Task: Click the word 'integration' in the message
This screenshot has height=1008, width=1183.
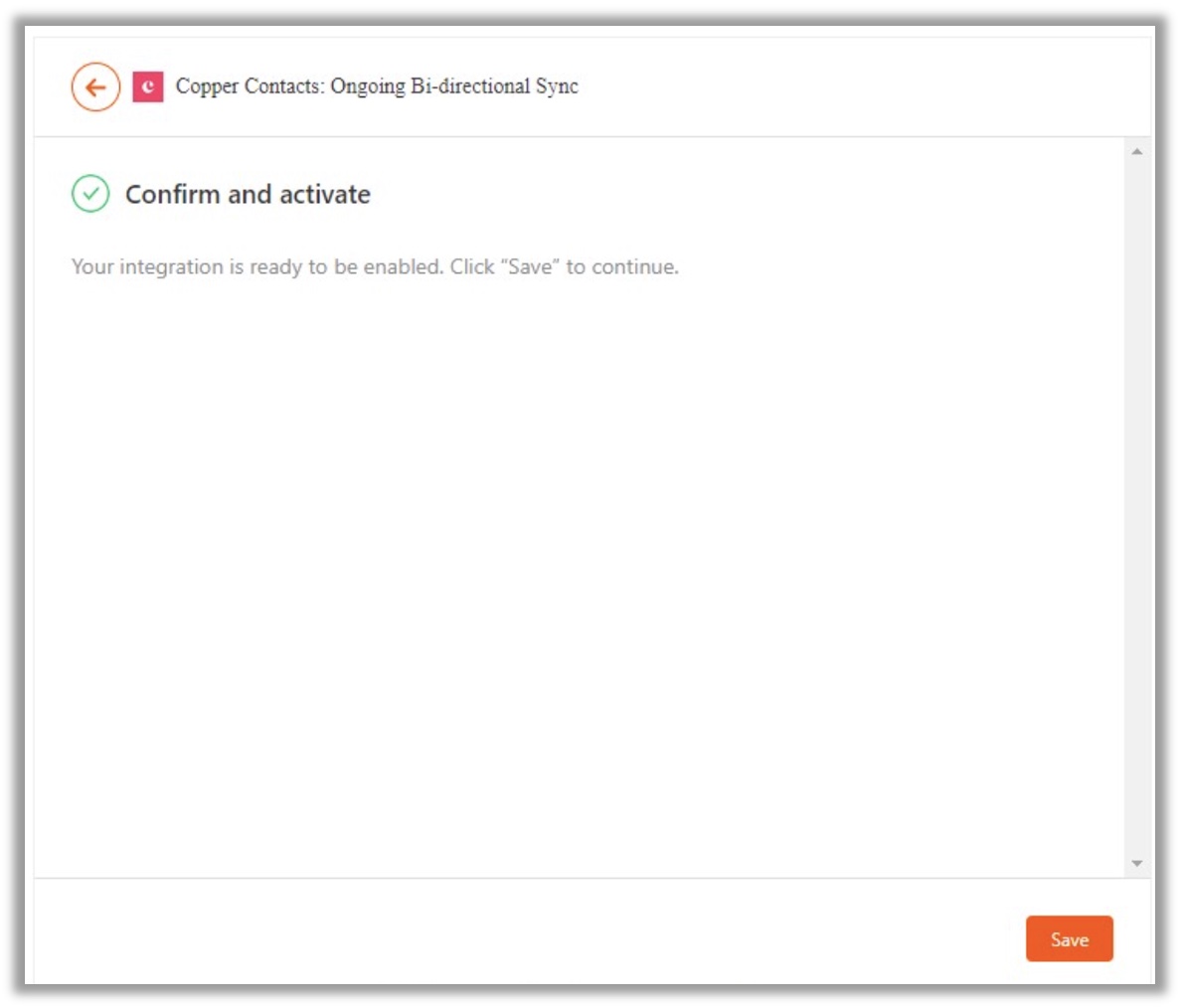Action: click(171, 267)
